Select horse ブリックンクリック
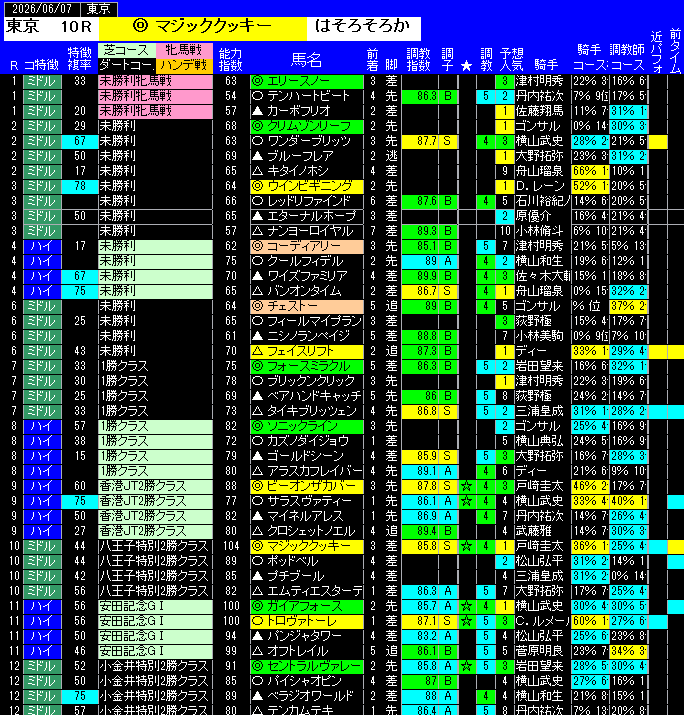 306,381
